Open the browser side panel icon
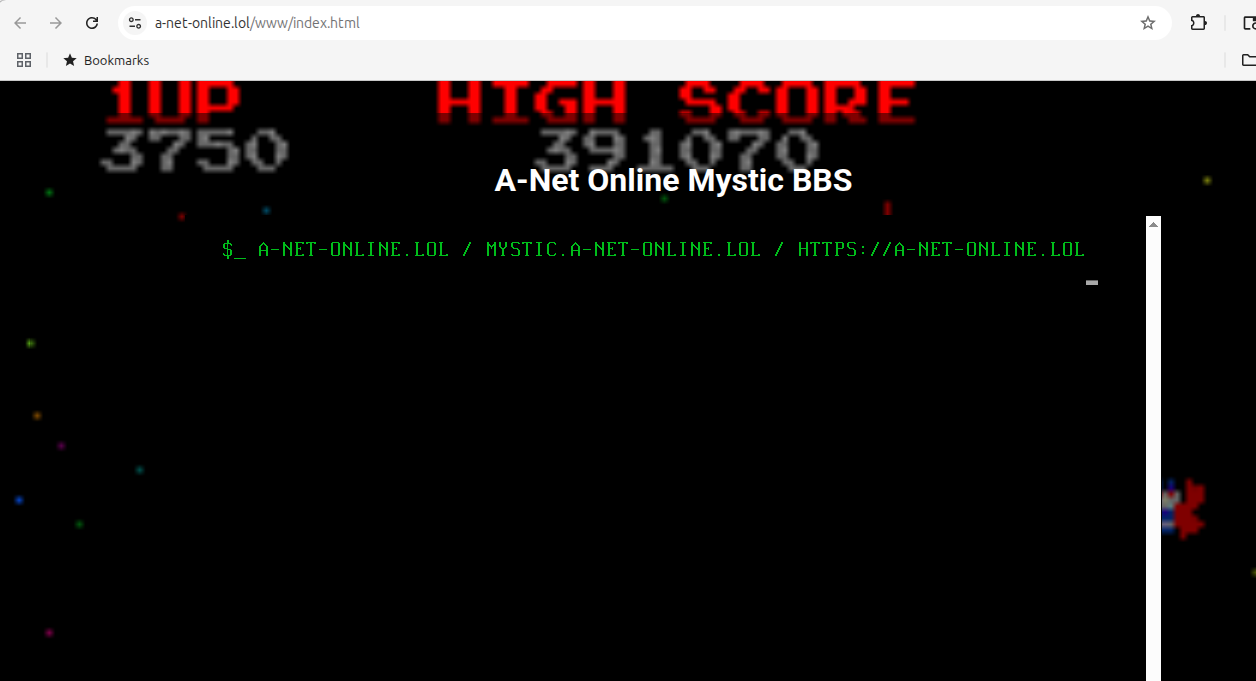The height and width of the screenshot is (681, 1256). click(x=1247, y=22)
